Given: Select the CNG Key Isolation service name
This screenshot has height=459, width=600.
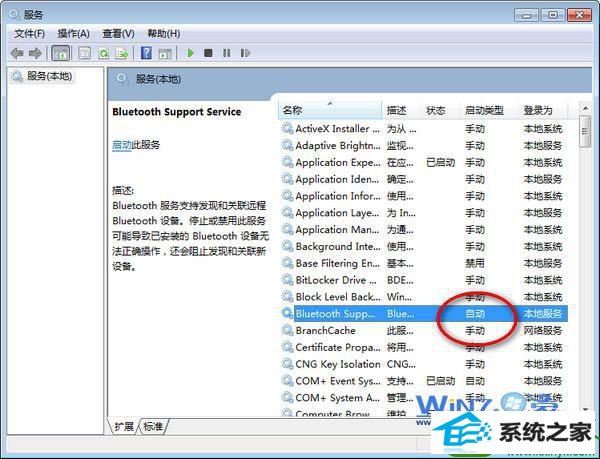Looking at the screenshot, I should point(338,364).
